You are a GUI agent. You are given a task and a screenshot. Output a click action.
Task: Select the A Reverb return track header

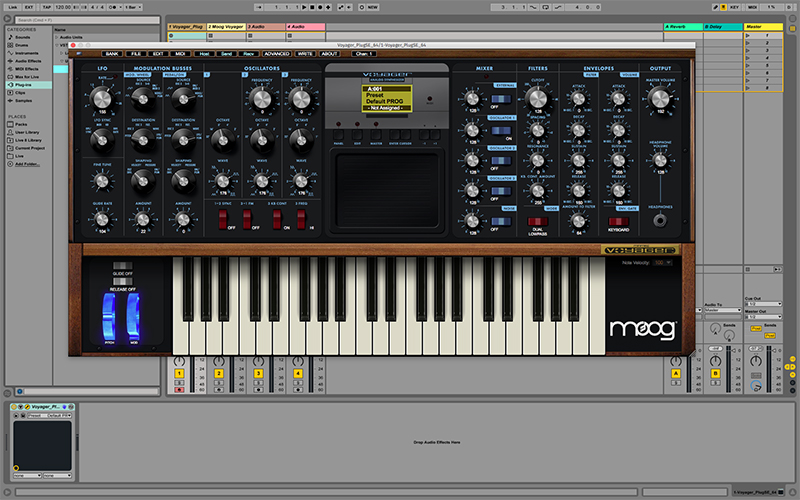pos(683,27)
